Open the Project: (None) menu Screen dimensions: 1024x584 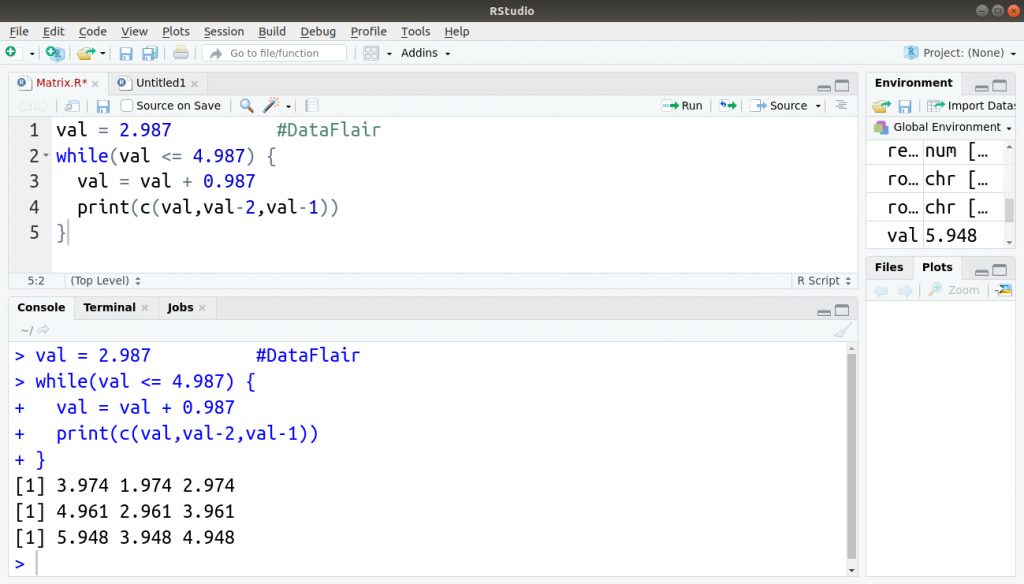pos(960,53)
